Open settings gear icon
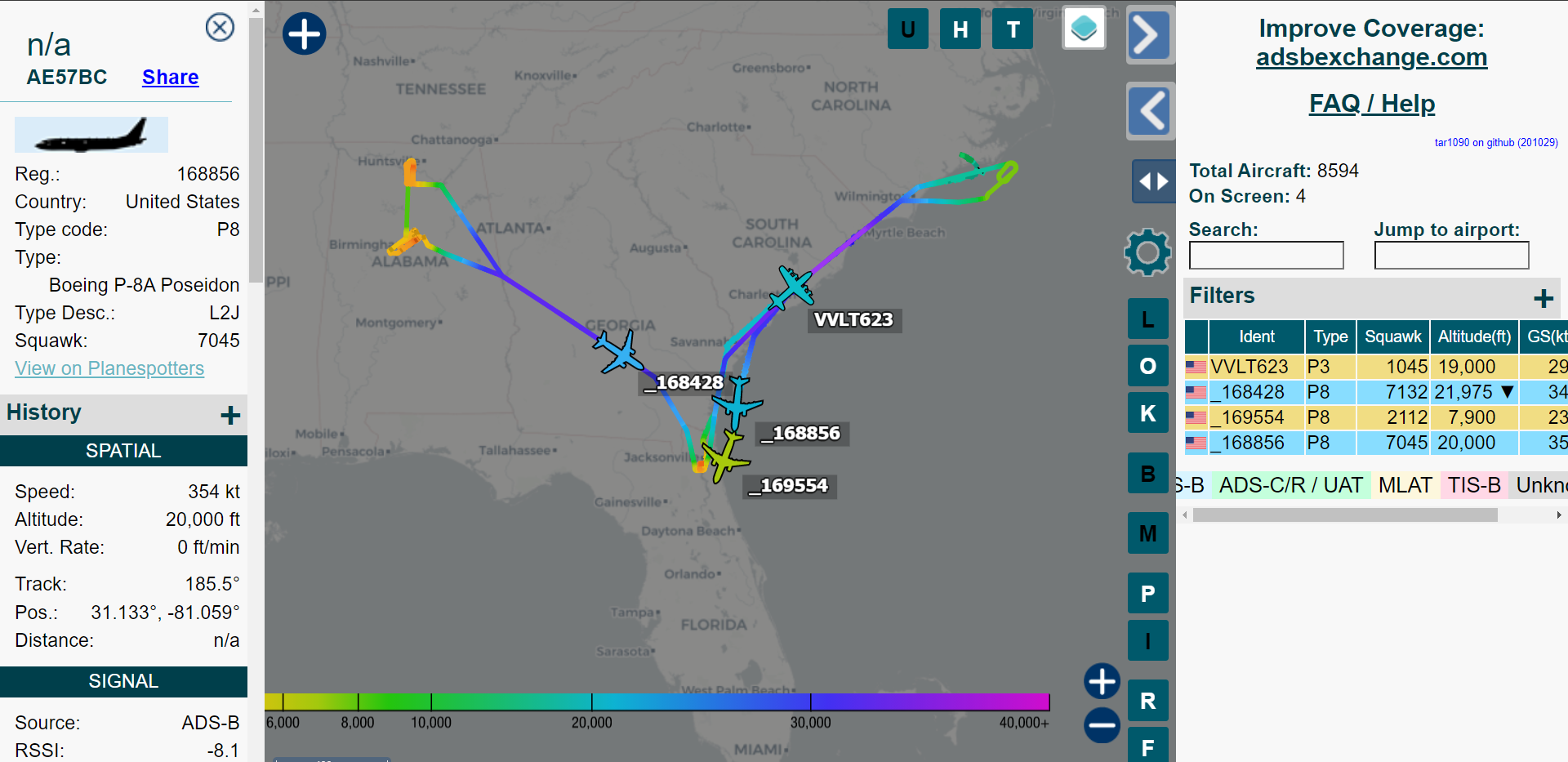Screen dimensions: 1568x762 coord(1147,252)
